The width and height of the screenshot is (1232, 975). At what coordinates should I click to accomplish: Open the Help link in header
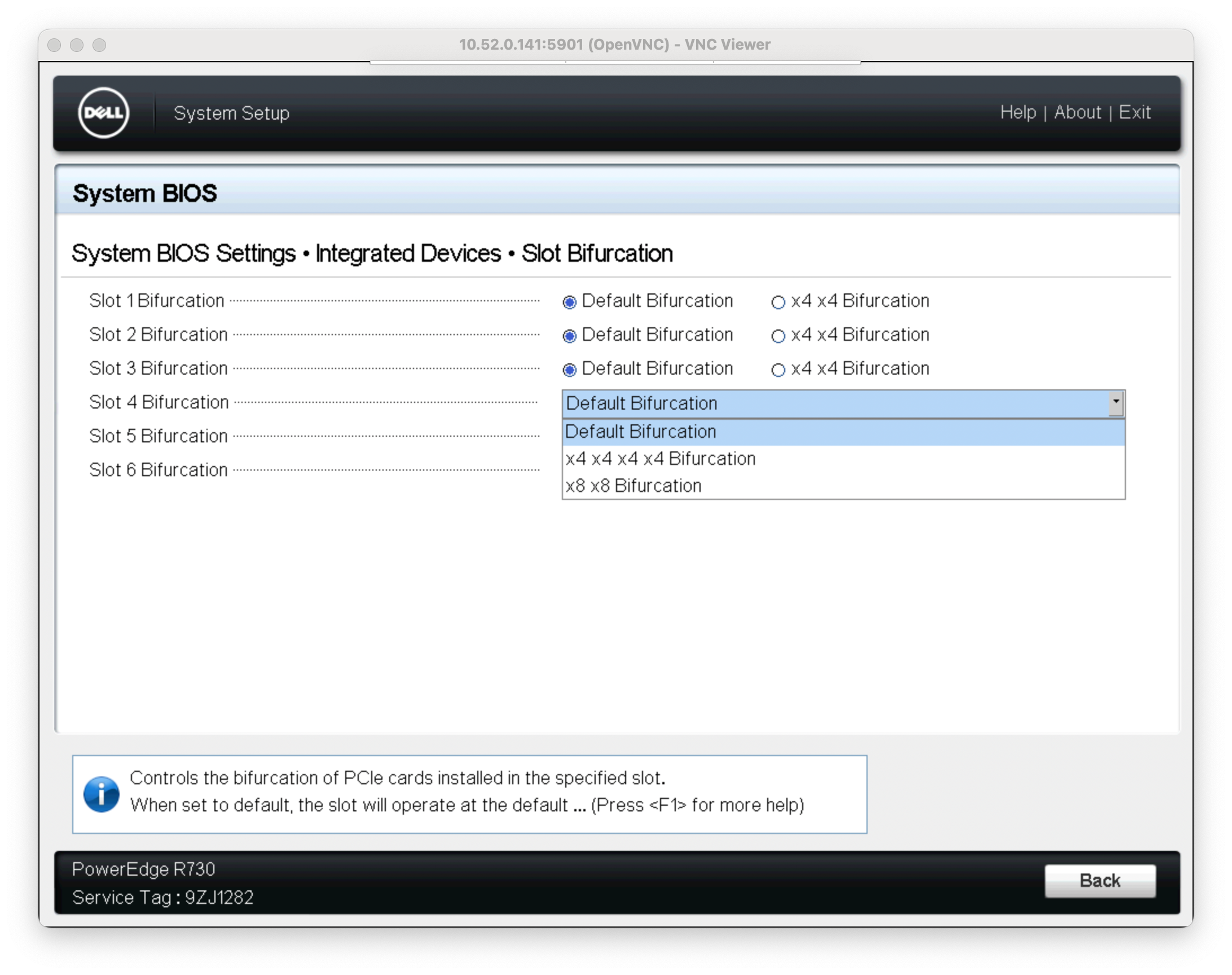tap(1018, 112)
